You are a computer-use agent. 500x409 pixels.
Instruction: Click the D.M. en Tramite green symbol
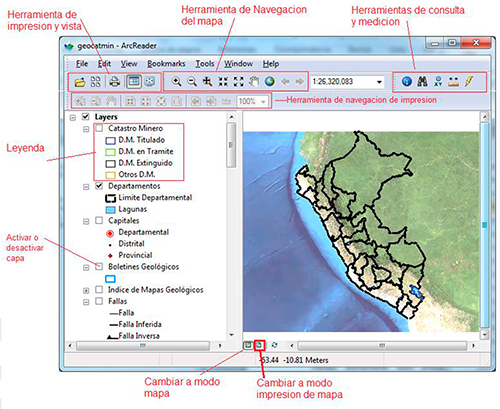[110, 152]
